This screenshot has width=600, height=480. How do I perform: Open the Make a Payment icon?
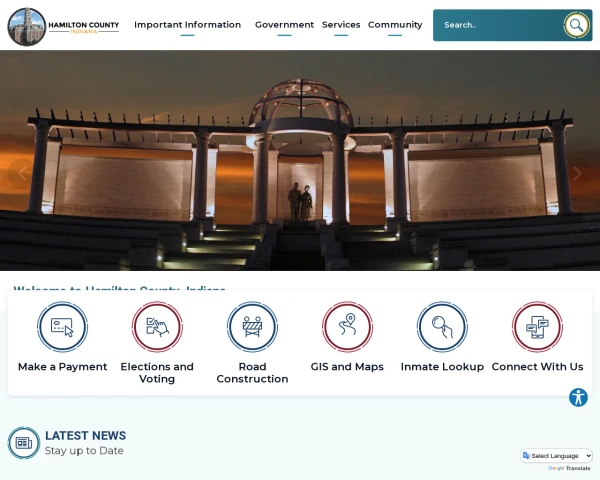[62, 327]
